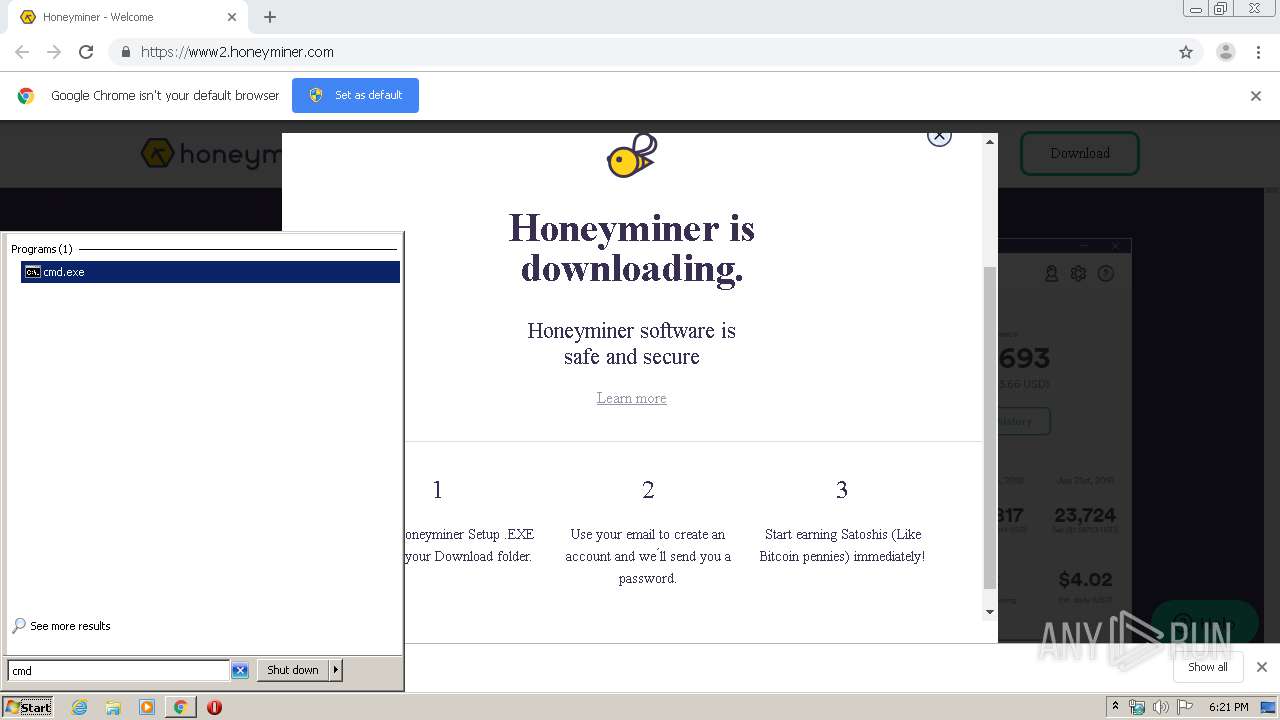Viewport: 1280px width, 720px height.
Task: Click the browser forward arrow
Action: 54,52
